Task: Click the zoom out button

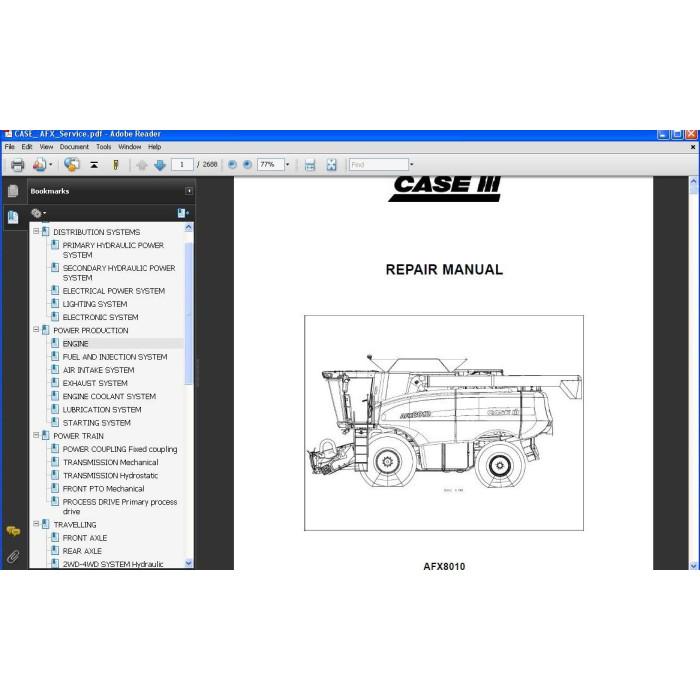Action: pyautogui.click(x=232, y=165)
